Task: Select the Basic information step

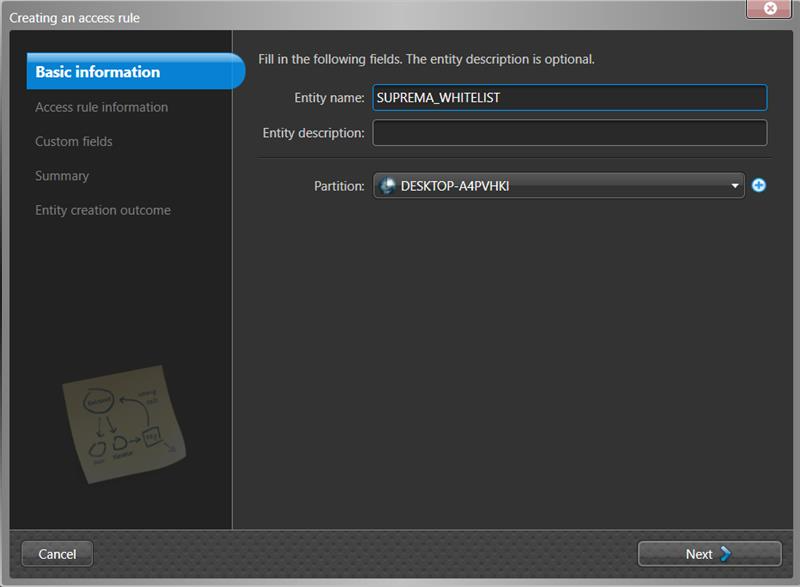Action: click(136, 71)
